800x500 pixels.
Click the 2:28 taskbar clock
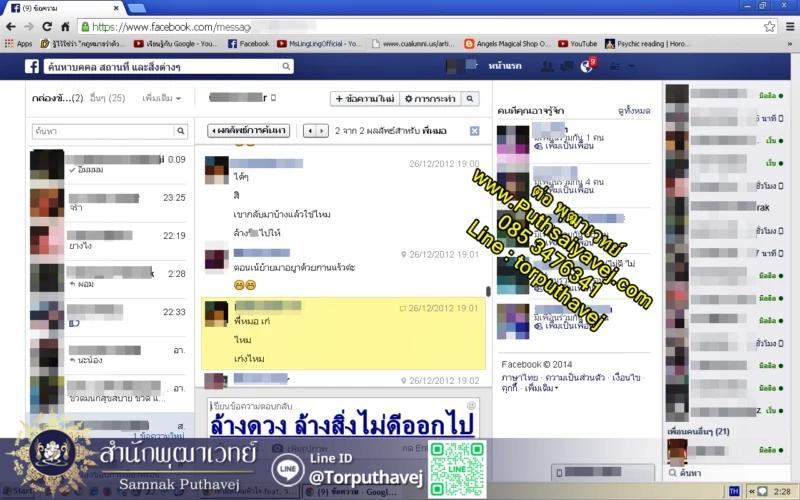tap(782, 491)
